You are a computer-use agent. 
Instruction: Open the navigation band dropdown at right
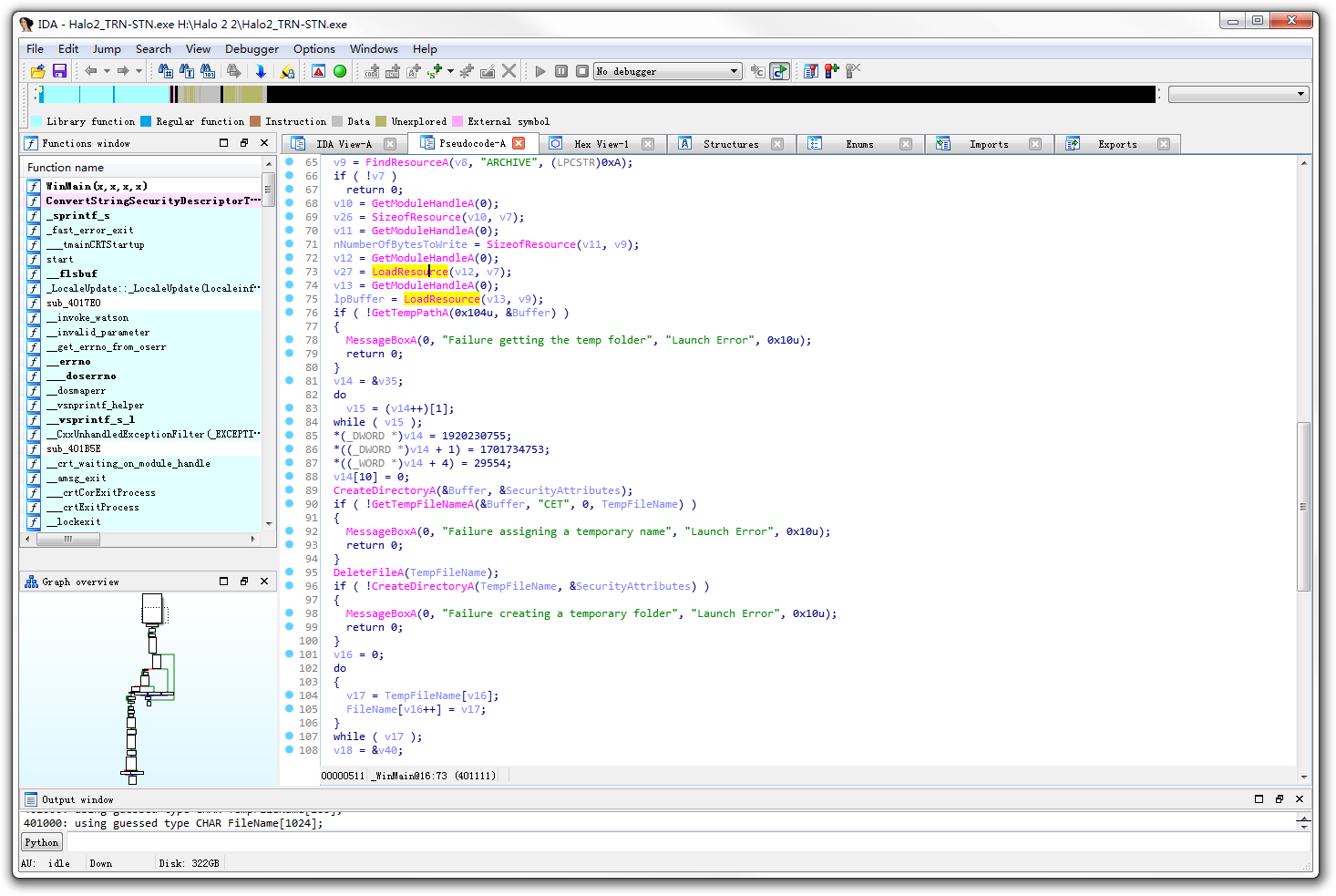point(1300,94)
